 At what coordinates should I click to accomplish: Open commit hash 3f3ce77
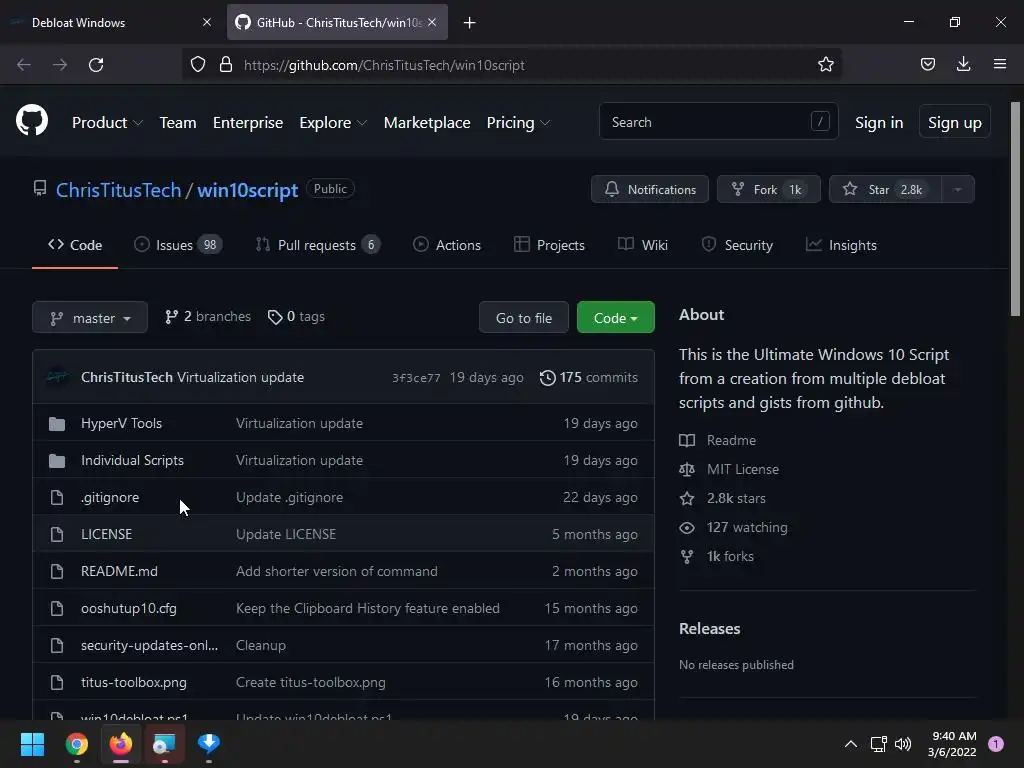tap(416, 378)
